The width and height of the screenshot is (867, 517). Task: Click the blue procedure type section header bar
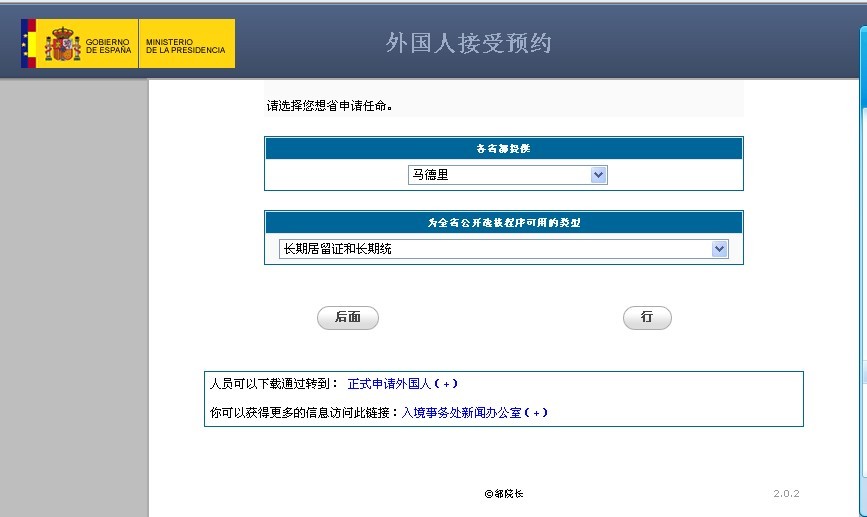pos(503,222)
